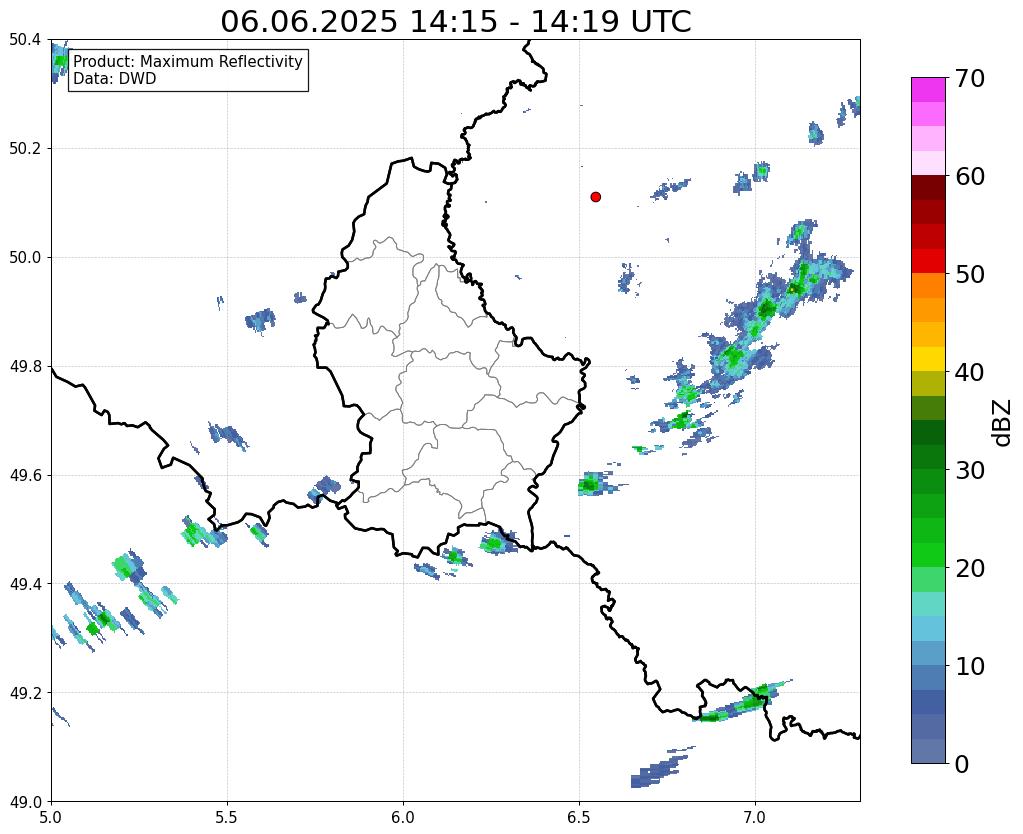Click longitude tick label 5.0
The height and width of the screenshot is (834, 1023).
[x=51, y=817]
